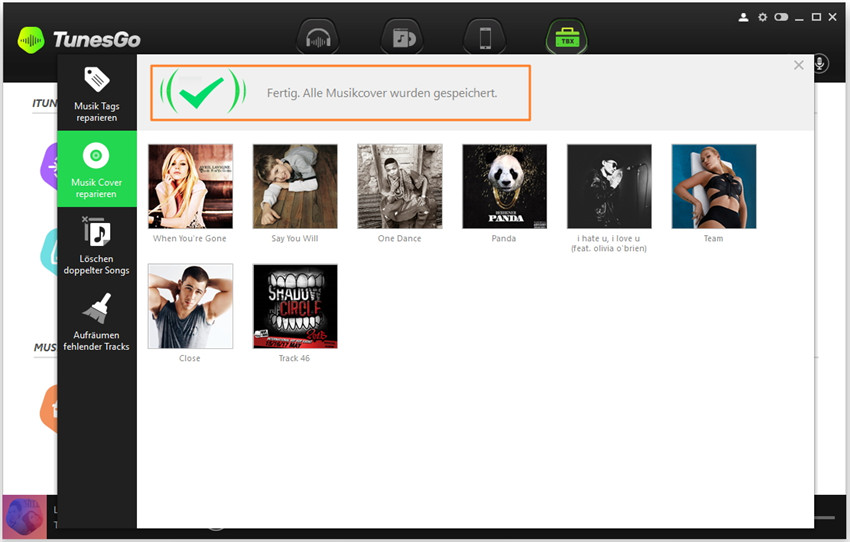Select the green toolbox tab icon
The height and width of the screenshot is (542, 850).
click(x=565, y=38)
